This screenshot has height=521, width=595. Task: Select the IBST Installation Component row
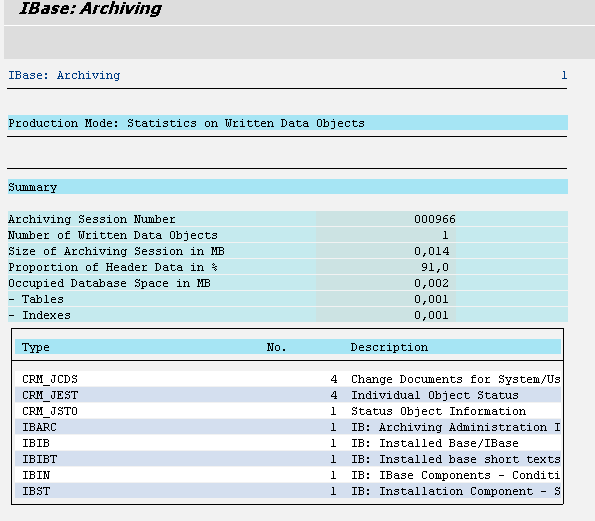tap(288, 491)
